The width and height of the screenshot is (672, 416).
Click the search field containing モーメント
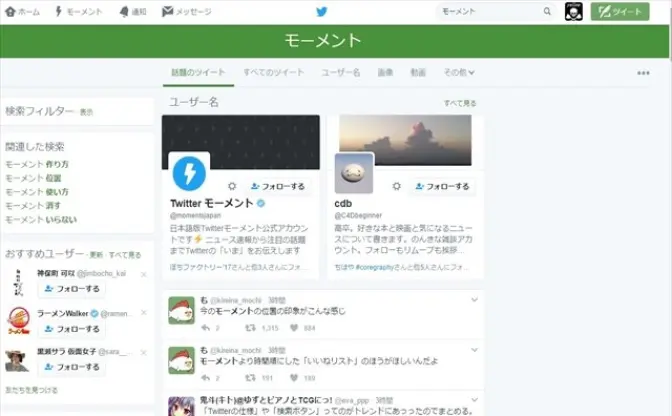[496, 12]
